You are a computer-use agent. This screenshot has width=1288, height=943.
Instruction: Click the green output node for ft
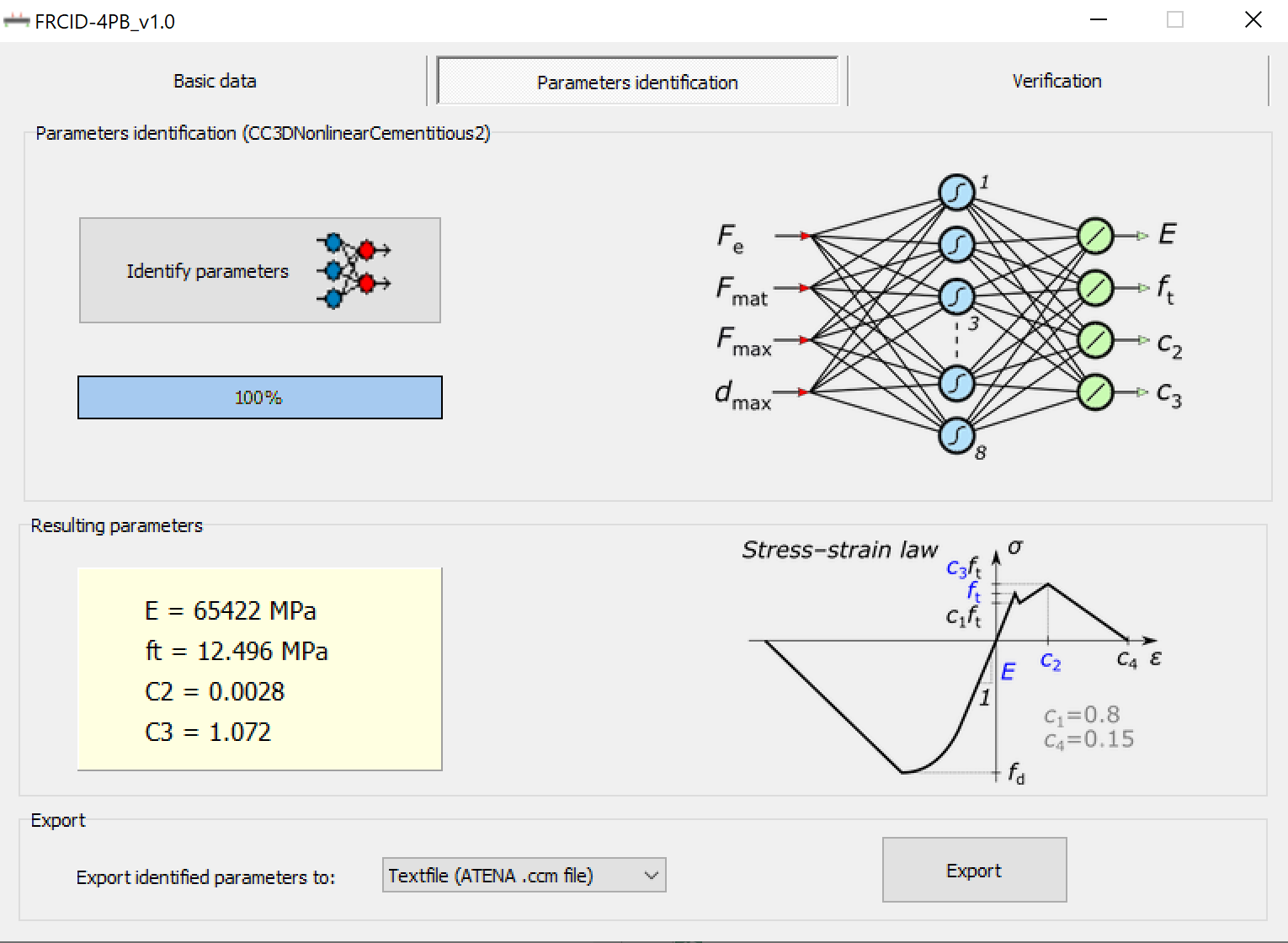(x=1095, y=288)
